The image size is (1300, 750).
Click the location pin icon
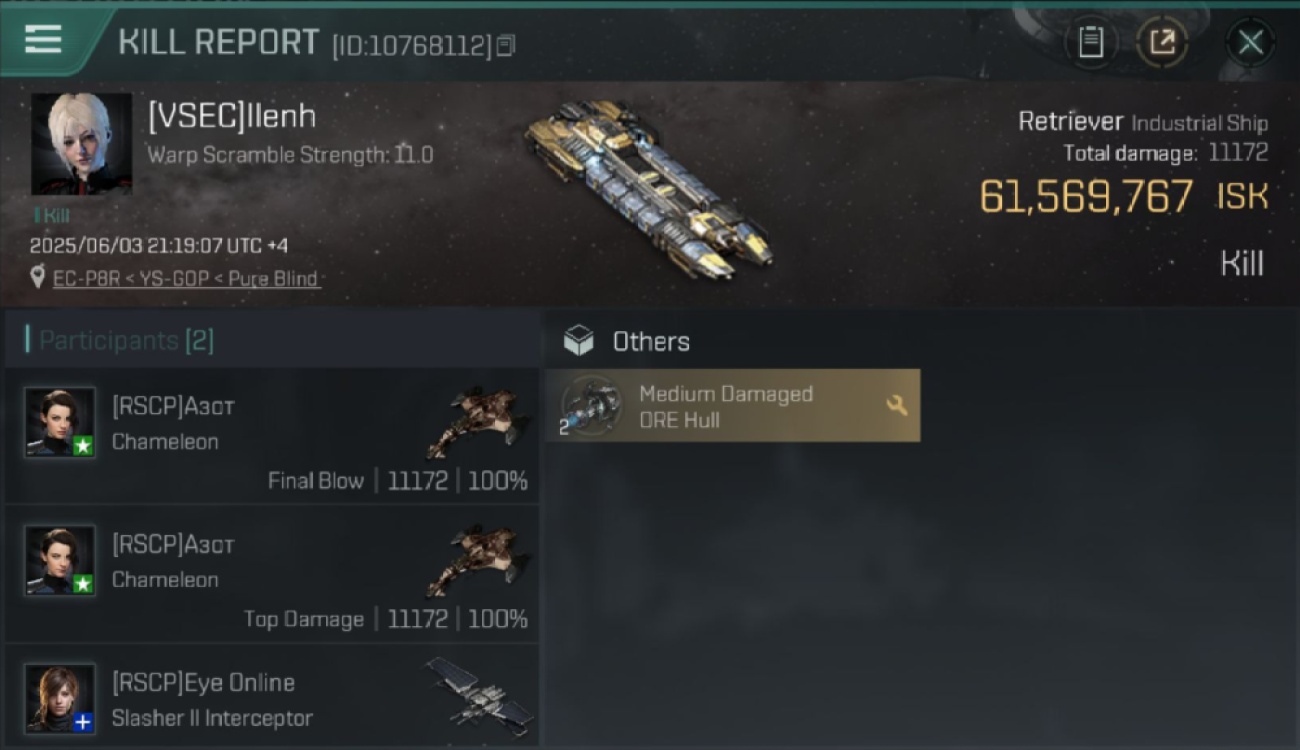point(38,277)
